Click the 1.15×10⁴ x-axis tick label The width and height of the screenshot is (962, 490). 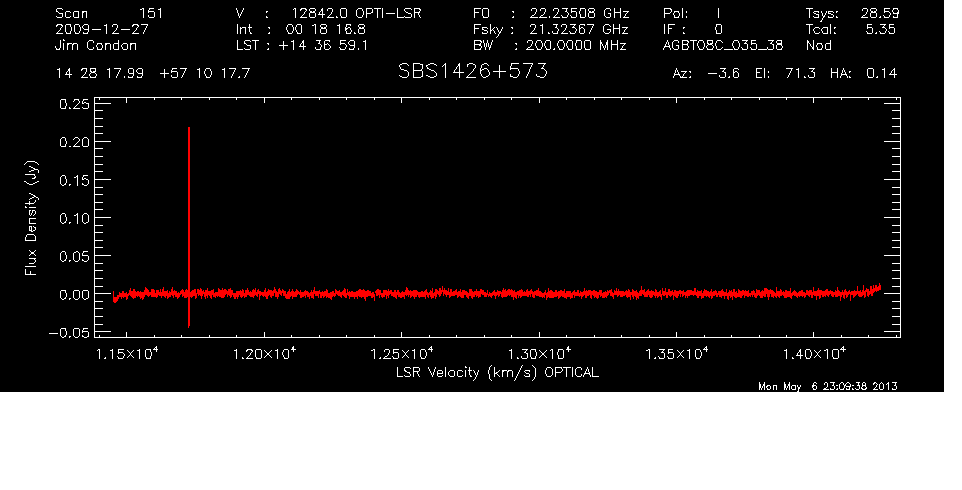[127, 354]
